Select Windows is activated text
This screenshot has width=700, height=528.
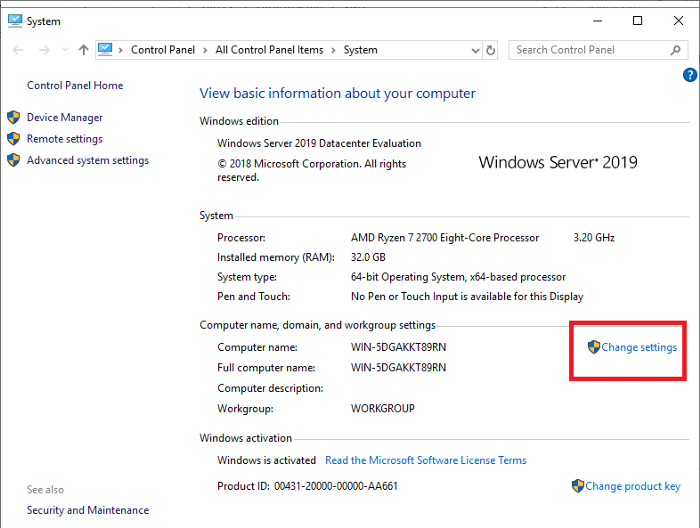(267, 460)
